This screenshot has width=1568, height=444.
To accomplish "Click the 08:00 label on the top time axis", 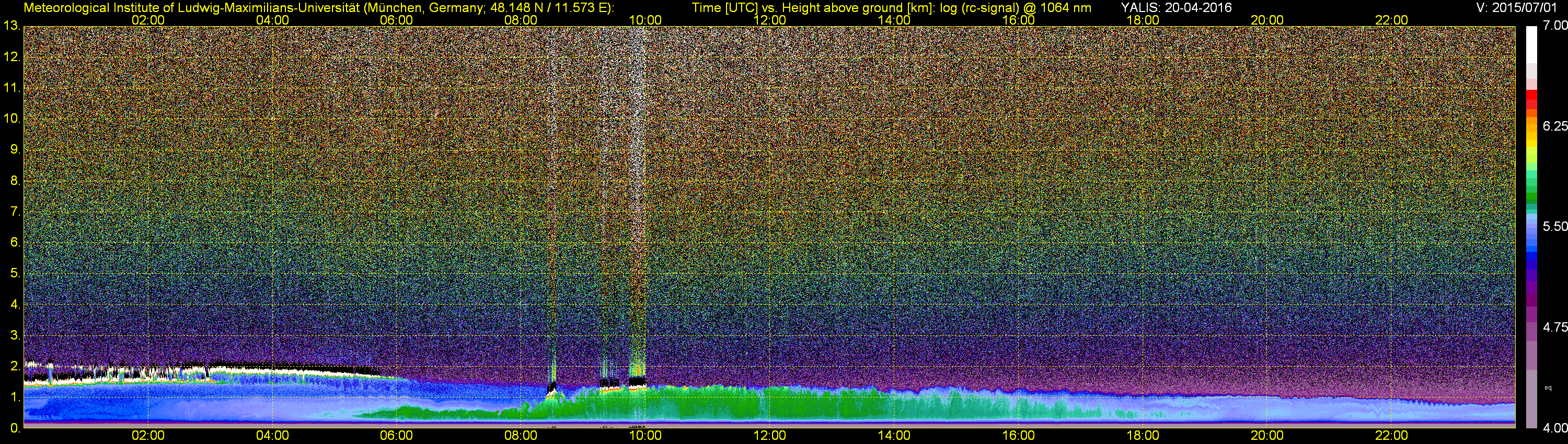I will click(x=521, y=20).
